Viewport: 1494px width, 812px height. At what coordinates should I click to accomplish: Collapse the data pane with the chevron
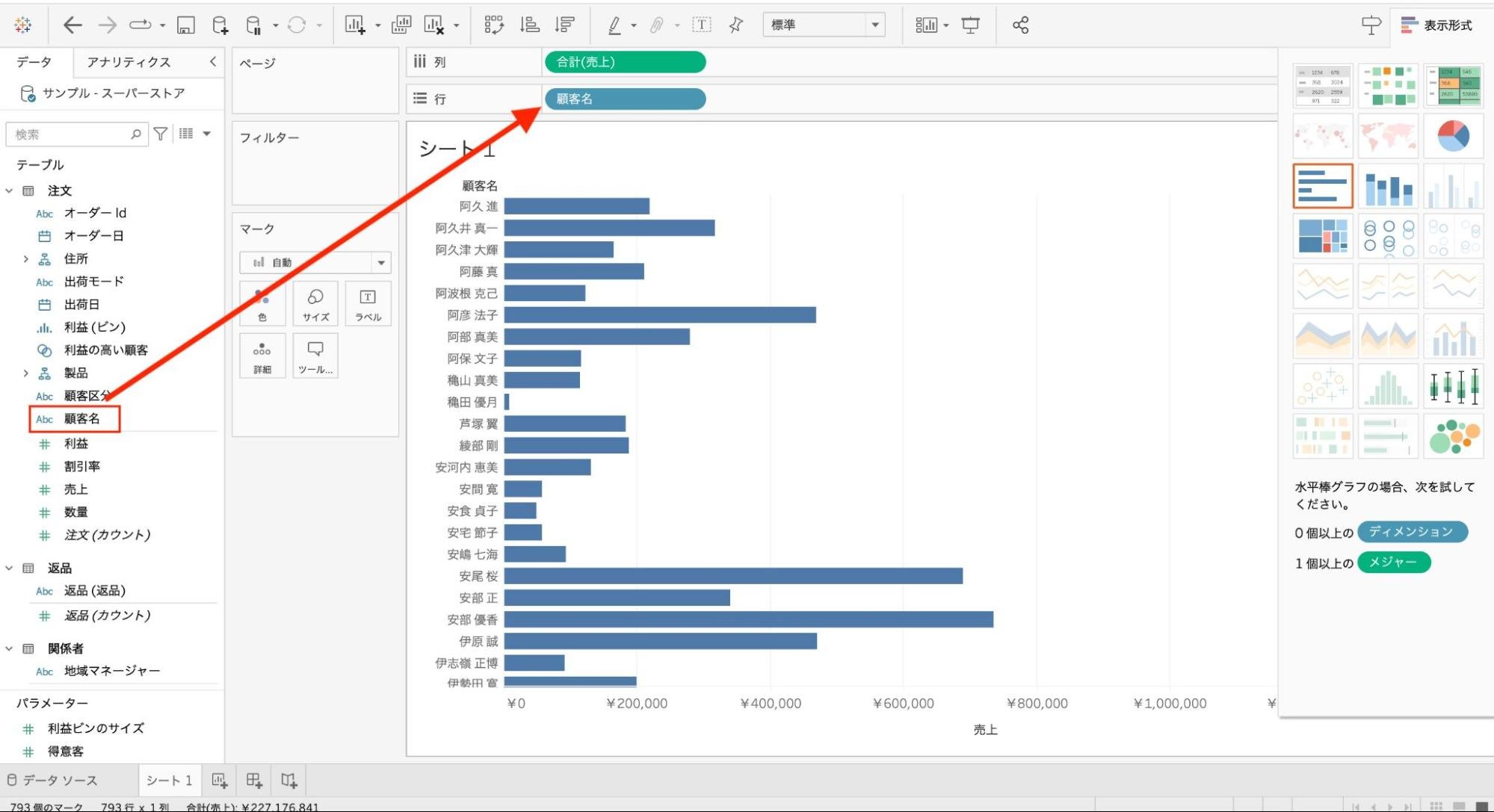point(213,61)
